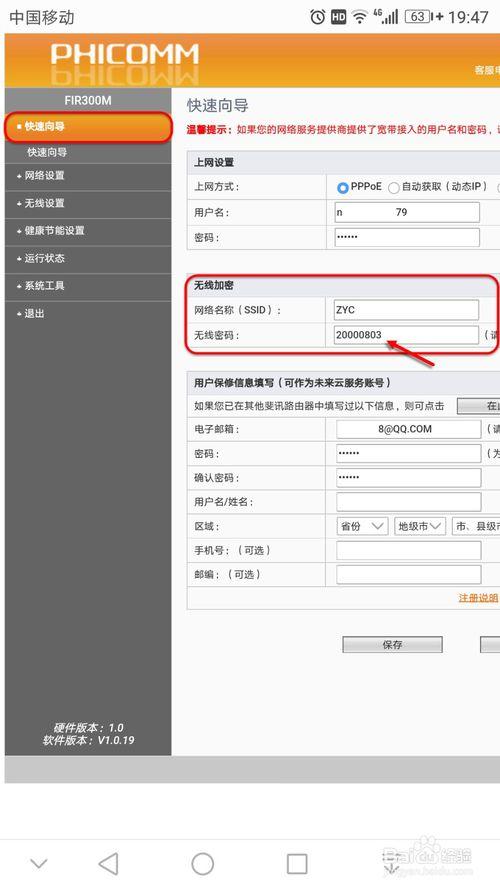The width and height of the screenshot is (500, 889).
Task: Click the PHICOMM logo
Action: click(x=125, y=54)
